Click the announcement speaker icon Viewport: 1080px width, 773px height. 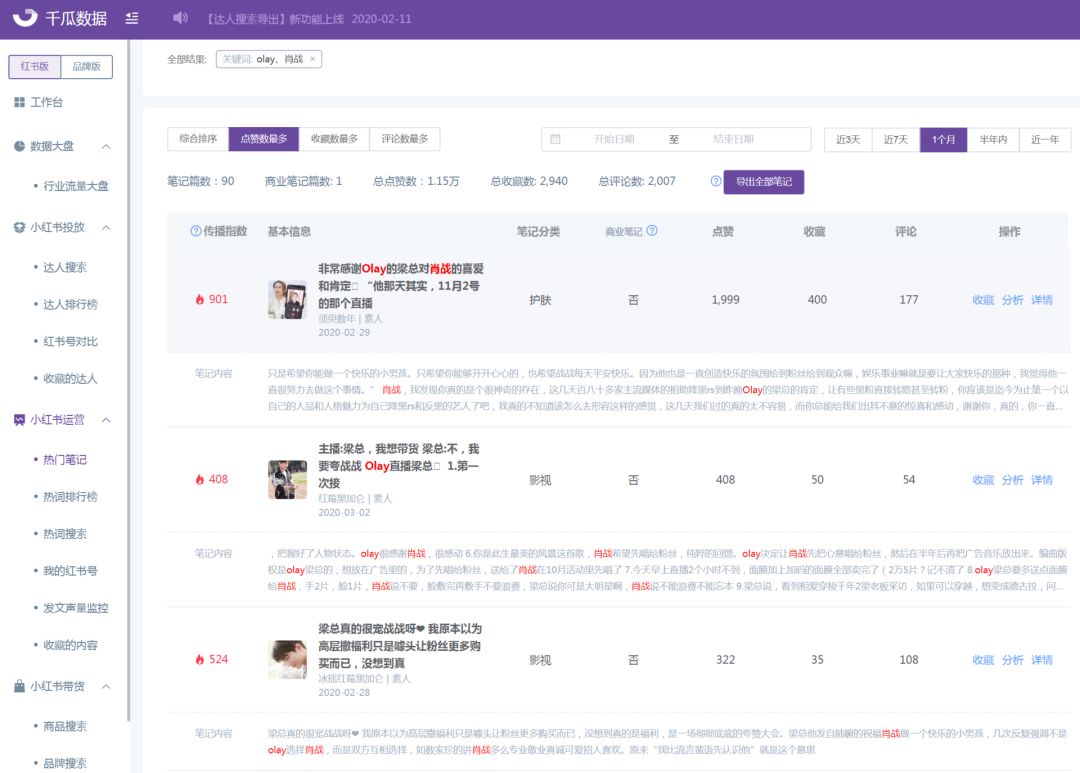tap(180, 18)
